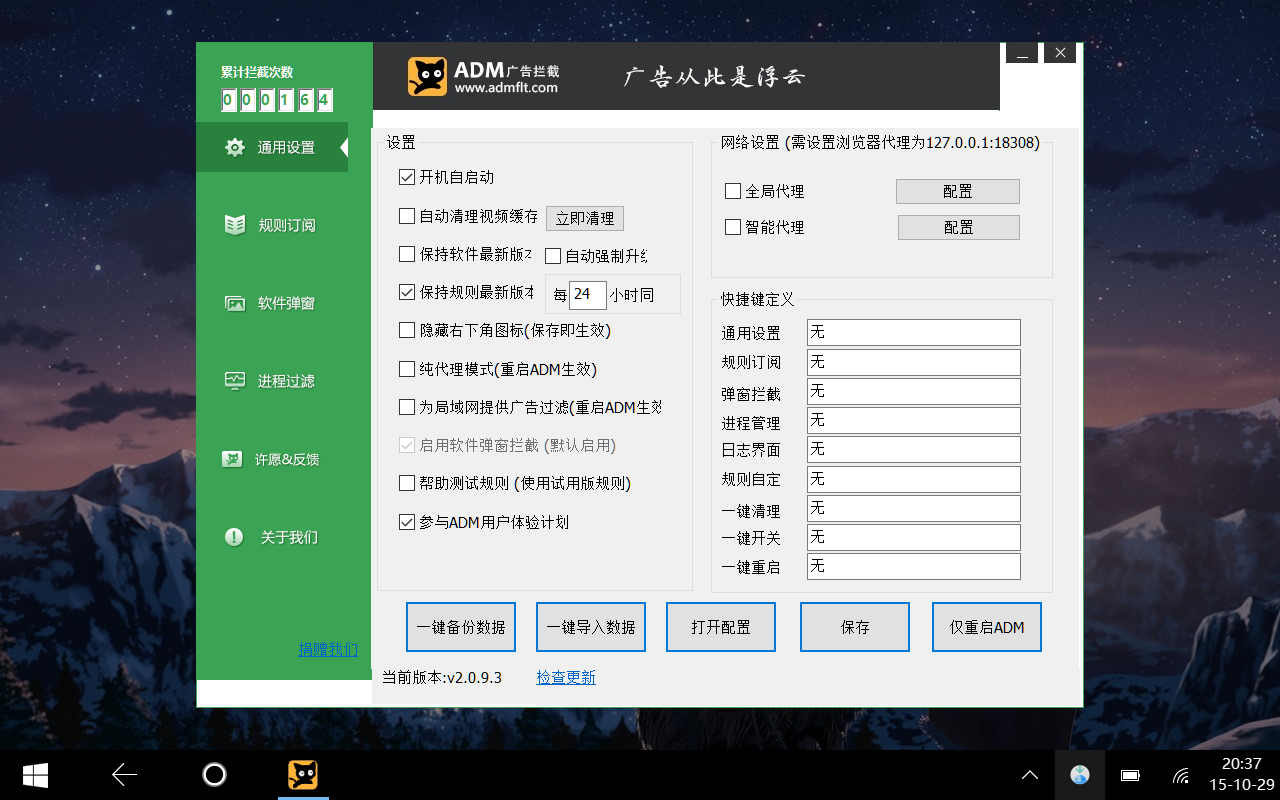Minimize the ADM window
Image resolution: width=1280 pixels, height=800 pixels.
(1021, 53)
